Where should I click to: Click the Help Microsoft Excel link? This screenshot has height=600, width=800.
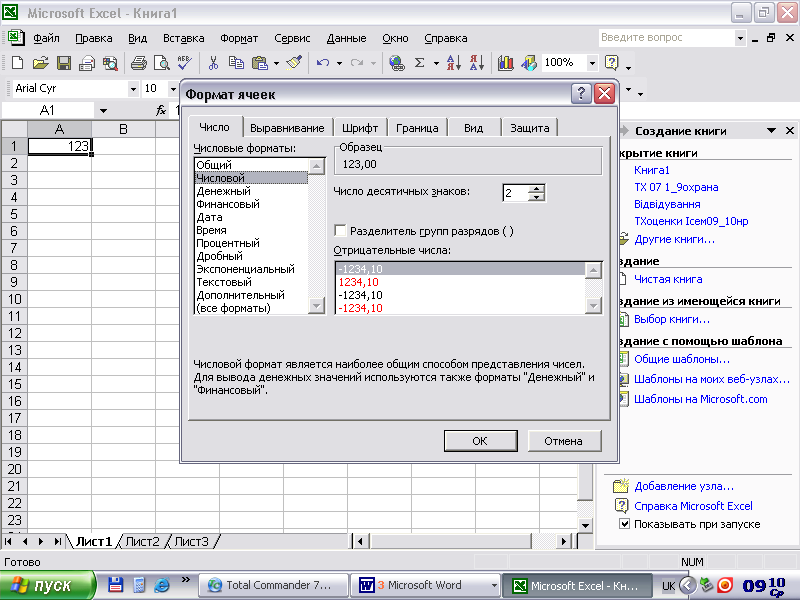click(x=693, y=506)
